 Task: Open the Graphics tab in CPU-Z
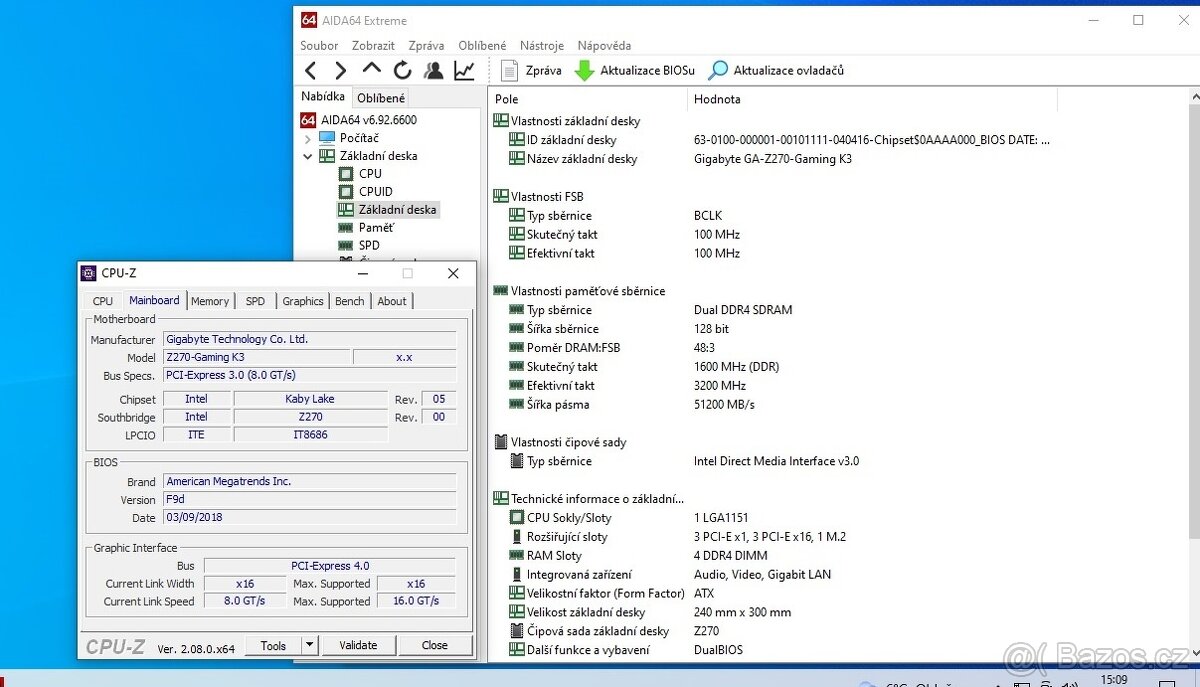303,301
